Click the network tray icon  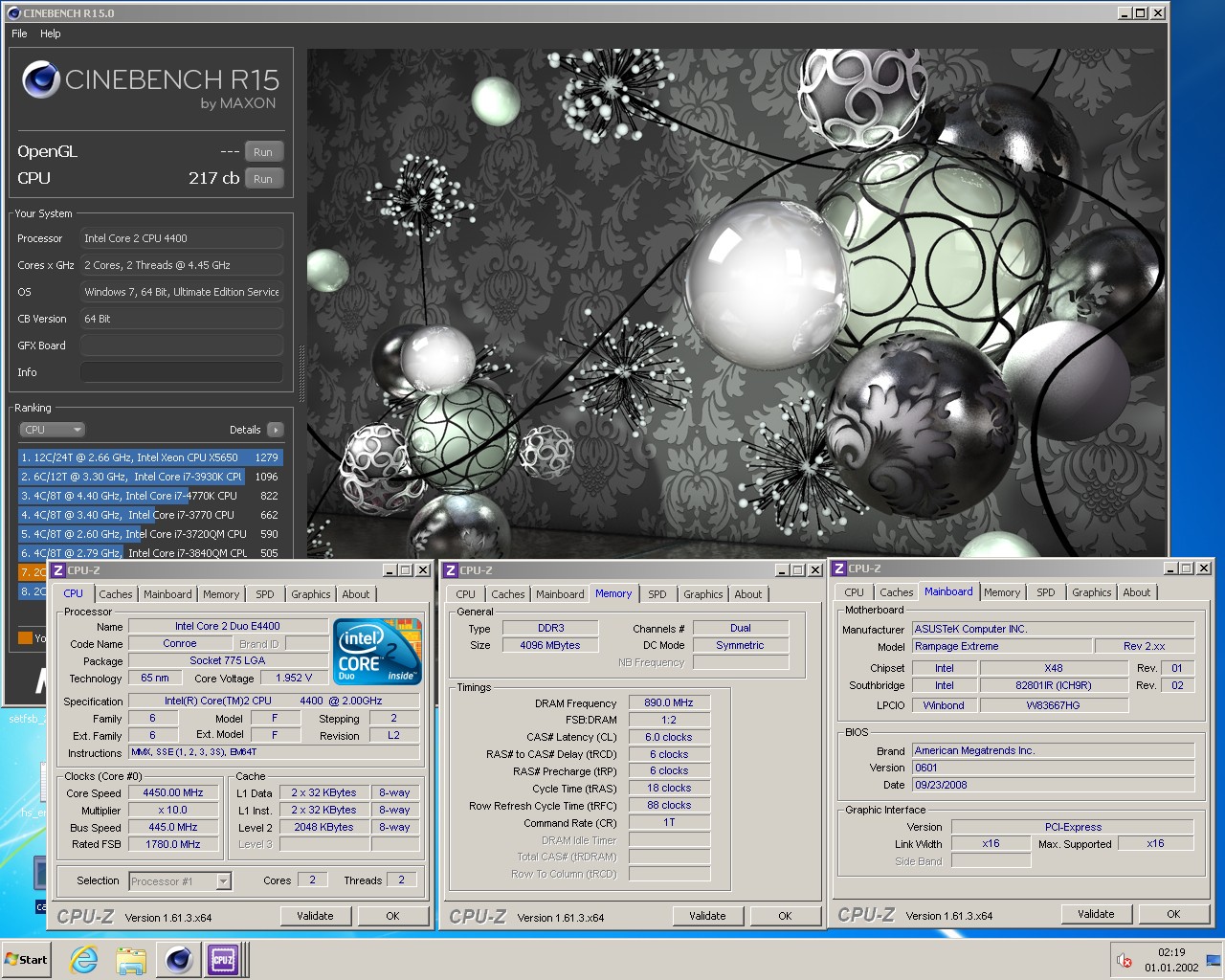point(1214,960)
